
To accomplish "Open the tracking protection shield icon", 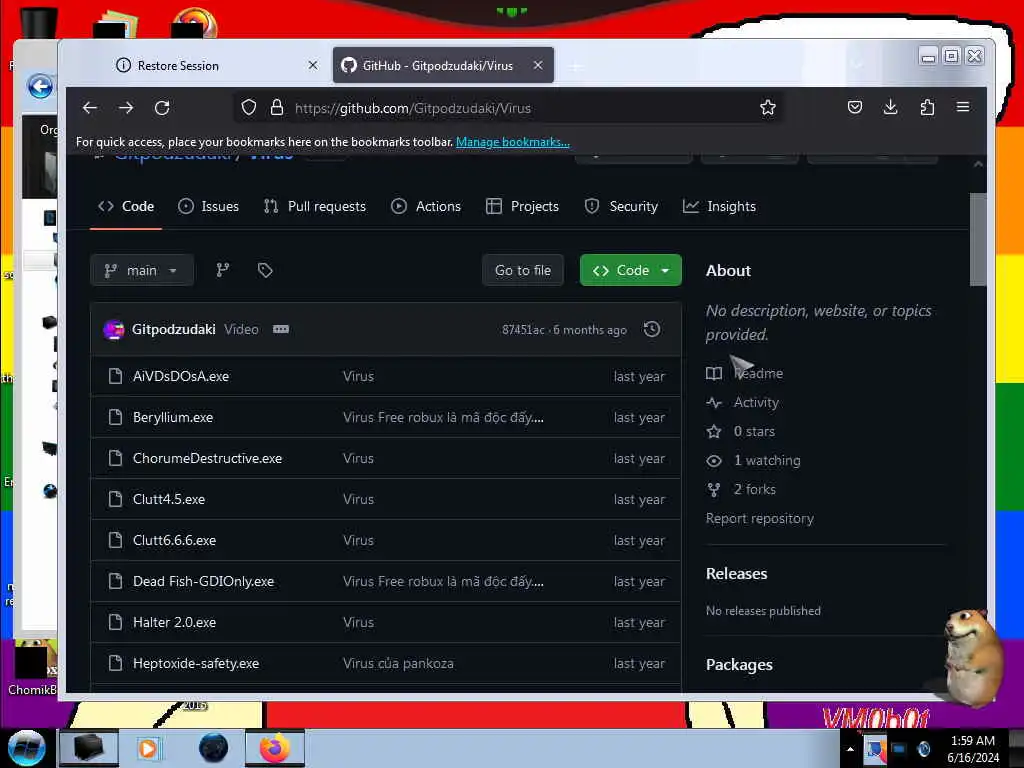I will tap(248, 108).
